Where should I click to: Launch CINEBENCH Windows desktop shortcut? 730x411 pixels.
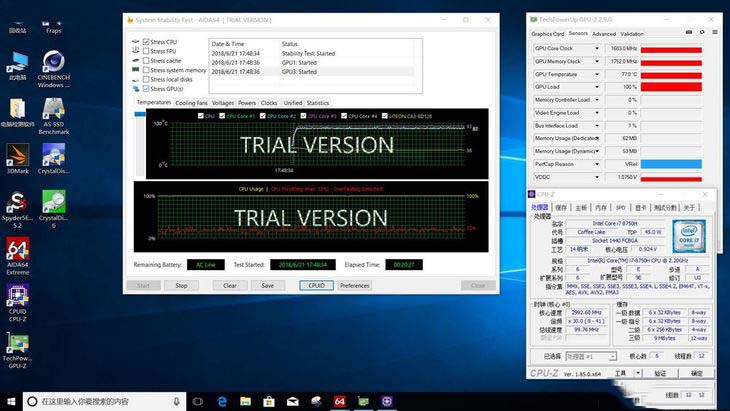click(54, 69)
